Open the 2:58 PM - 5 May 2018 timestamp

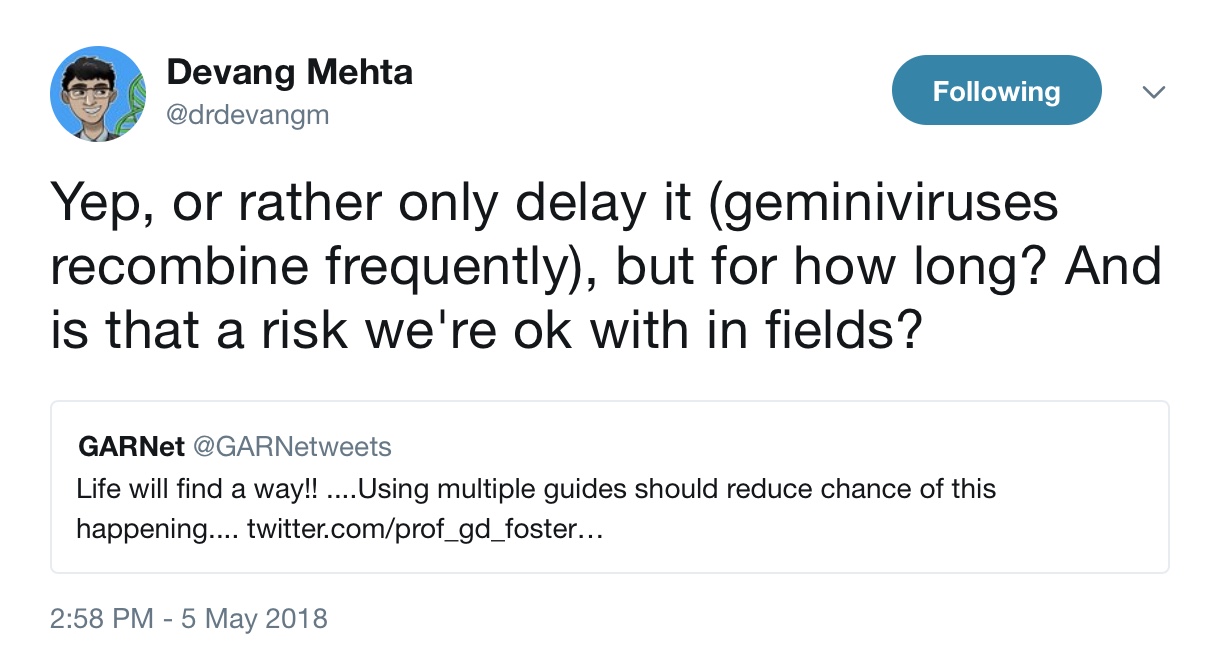[x=189, y=618]
